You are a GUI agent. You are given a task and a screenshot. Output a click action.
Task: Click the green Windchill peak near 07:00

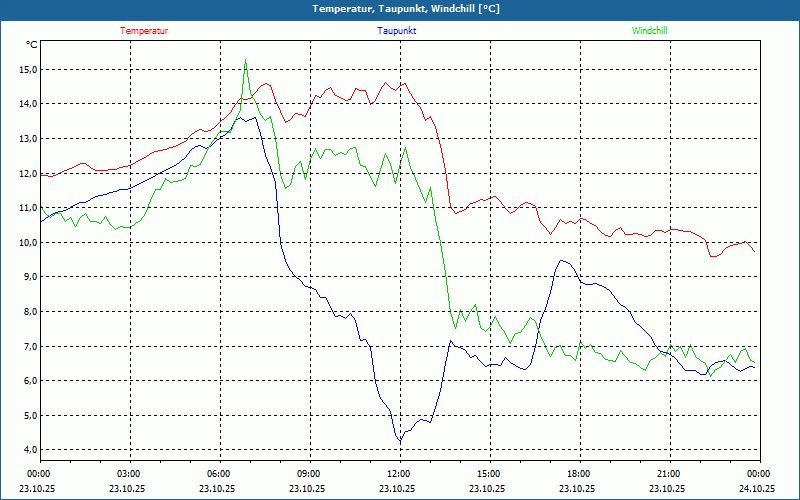coord(245,60)
